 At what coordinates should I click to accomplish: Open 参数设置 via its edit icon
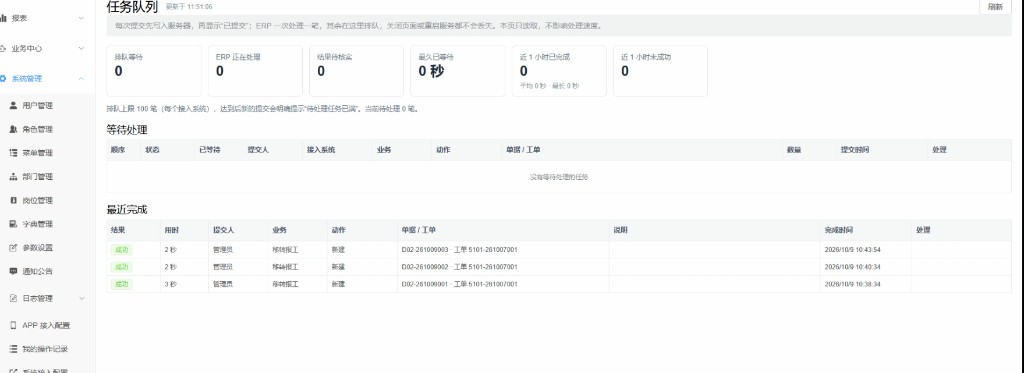pos(13,248)
